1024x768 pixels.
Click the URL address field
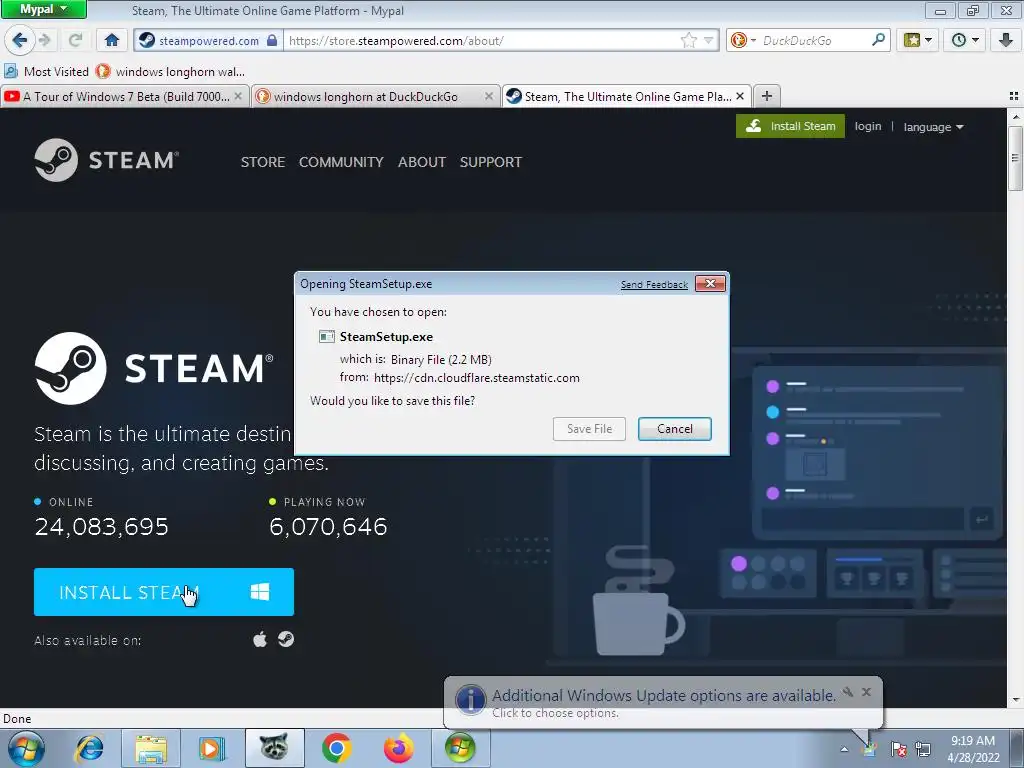click(x=483, y=40)
